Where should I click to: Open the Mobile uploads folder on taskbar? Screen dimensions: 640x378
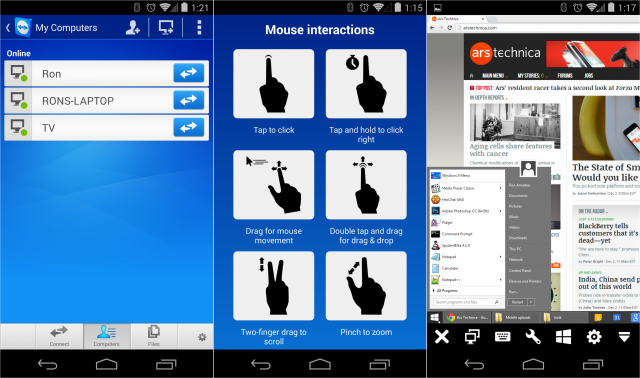(515, 317)
